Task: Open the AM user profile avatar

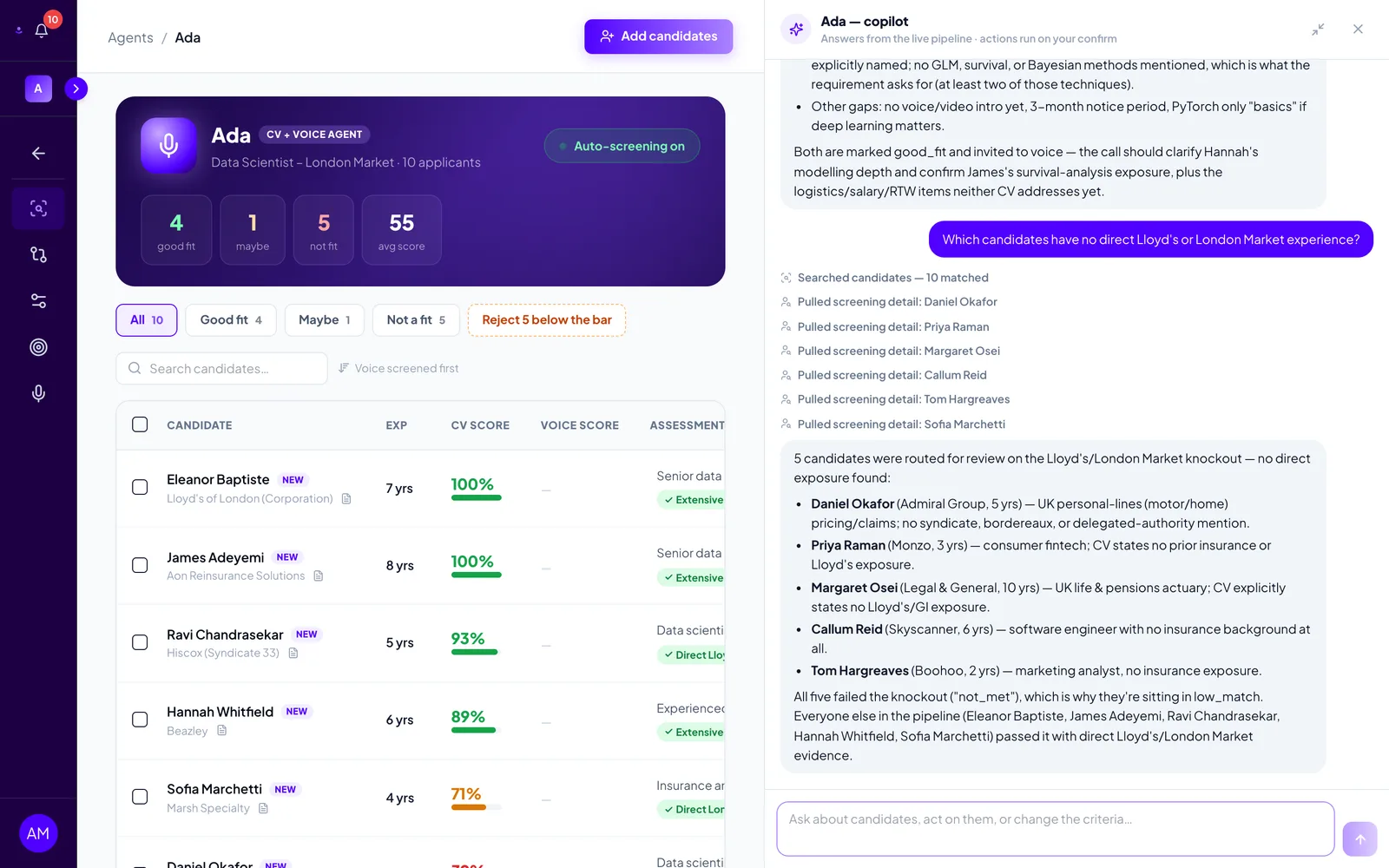Action: click(38, 833)
